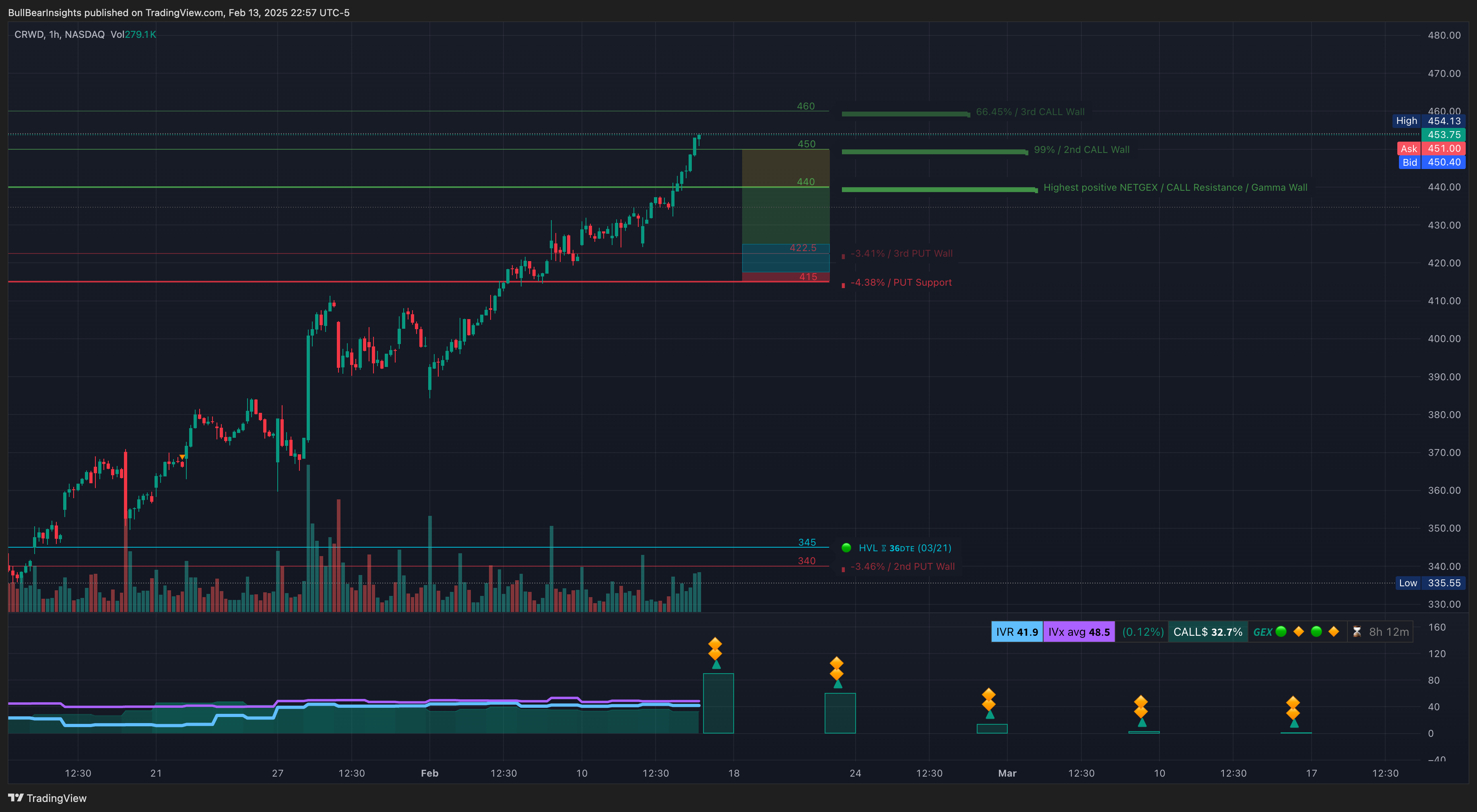
Task: Click the Ask 451.00 price tag
Action: (1431, 148)
